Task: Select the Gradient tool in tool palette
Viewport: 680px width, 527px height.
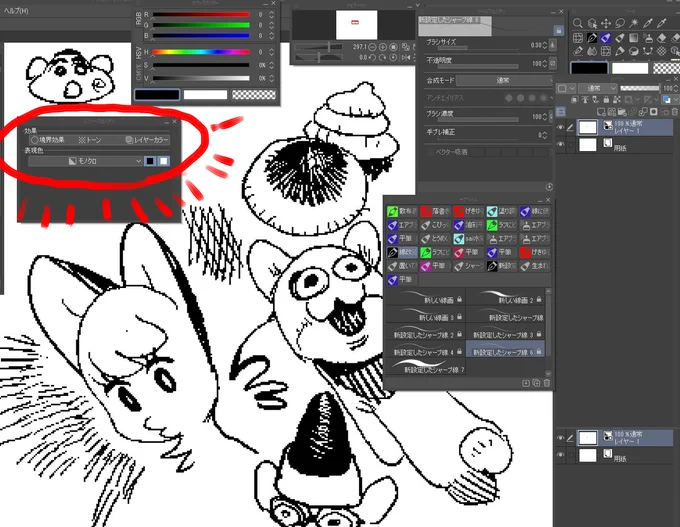Action: point(634,38)
